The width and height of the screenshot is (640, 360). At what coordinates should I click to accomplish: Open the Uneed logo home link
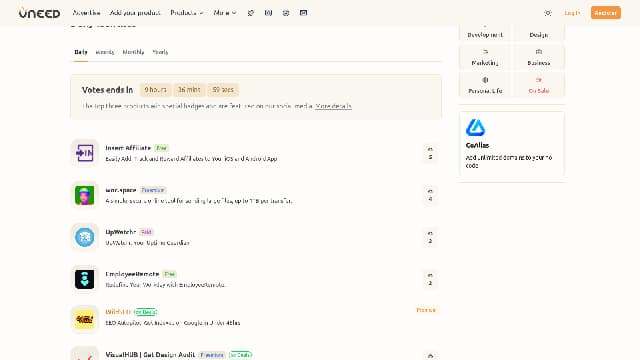[40, 13]
